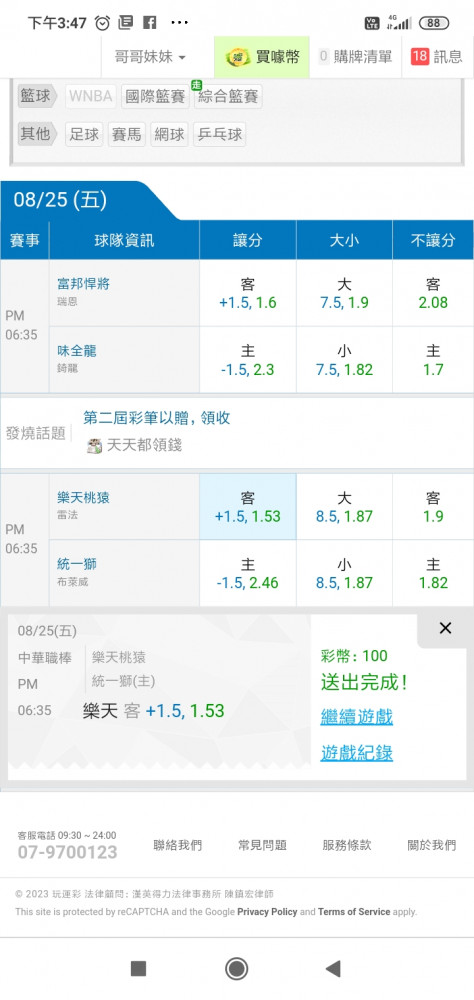Select the 足球 category
This screenshot has height=1000, width=474.
coord(84,135)
